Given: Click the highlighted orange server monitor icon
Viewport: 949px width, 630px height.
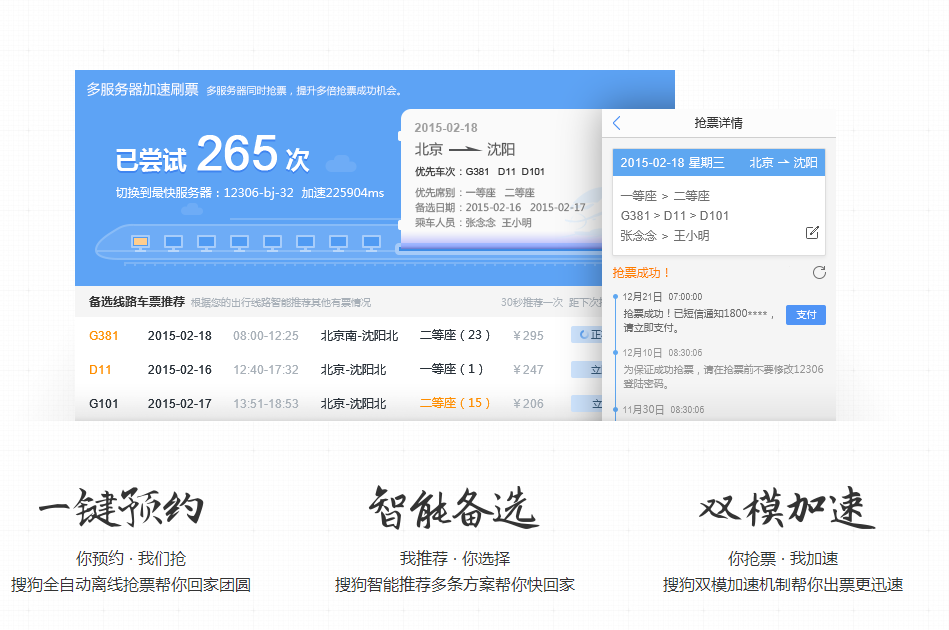Looking at the screenshot, I should pyautogui.click(x=140, y=241).
